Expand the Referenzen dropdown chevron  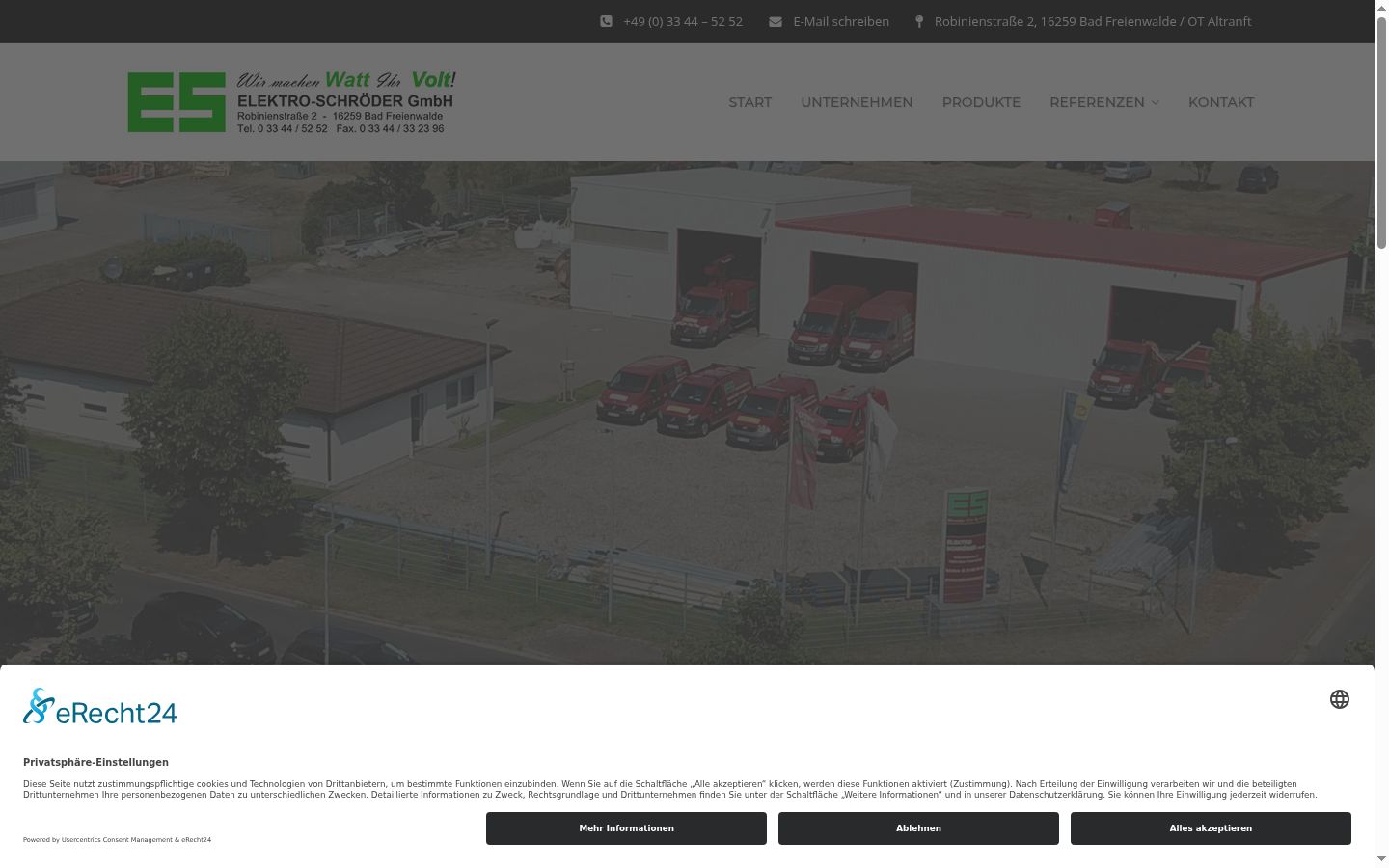(1156, 102)
